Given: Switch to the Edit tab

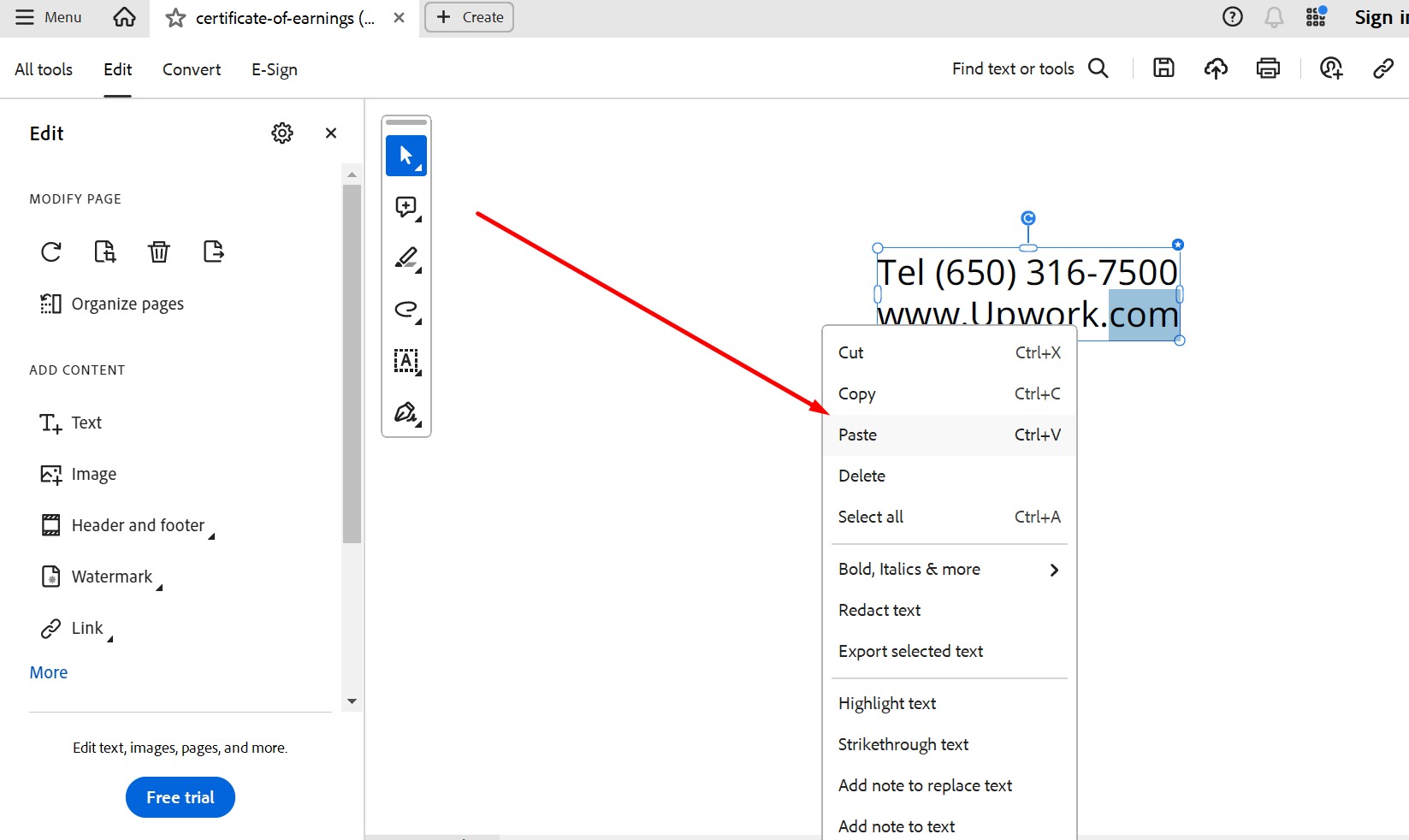Looking at the screenshot, I should [118, 69].
